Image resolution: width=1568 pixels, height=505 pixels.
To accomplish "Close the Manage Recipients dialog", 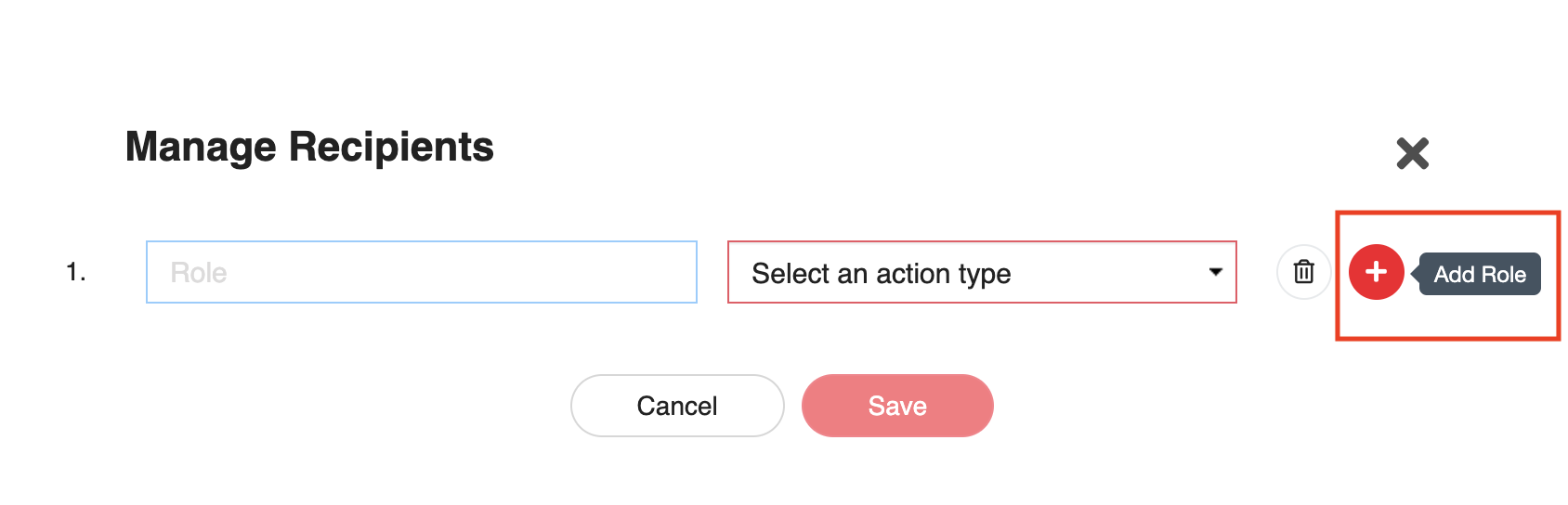I will coord(1412,153).
